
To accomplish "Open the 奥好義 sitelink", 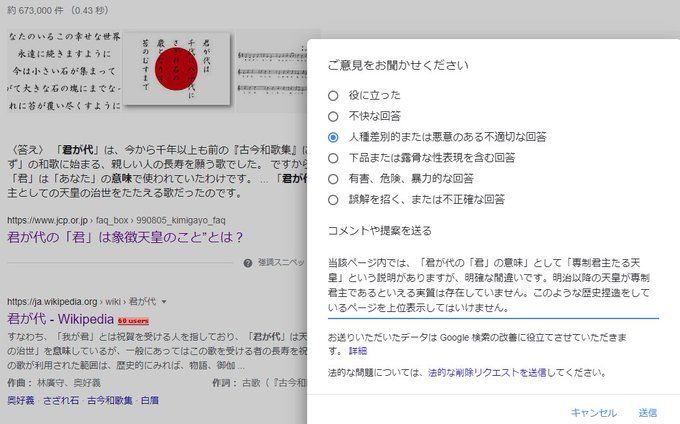I will tap(21, 400).
